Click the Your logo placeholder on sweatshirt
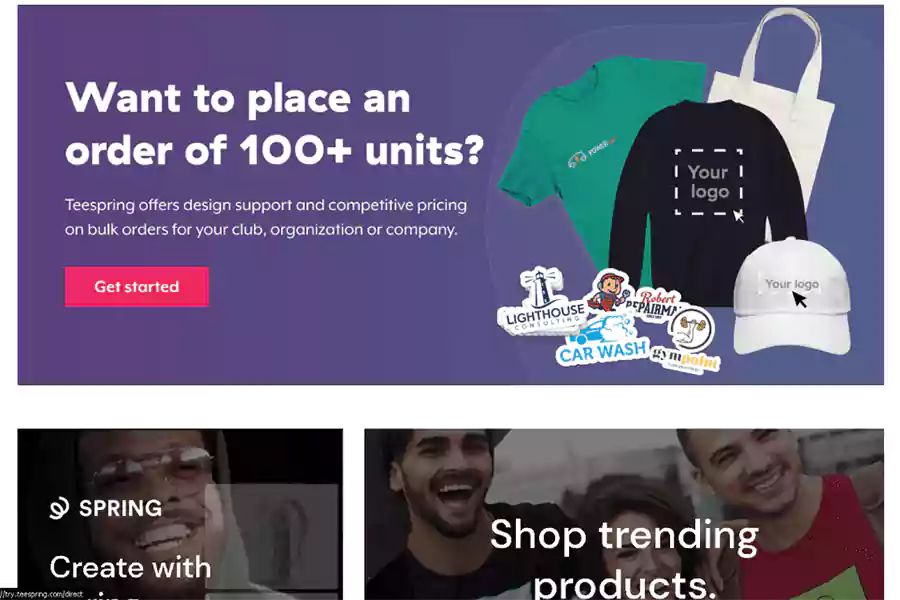 [709, 182]
